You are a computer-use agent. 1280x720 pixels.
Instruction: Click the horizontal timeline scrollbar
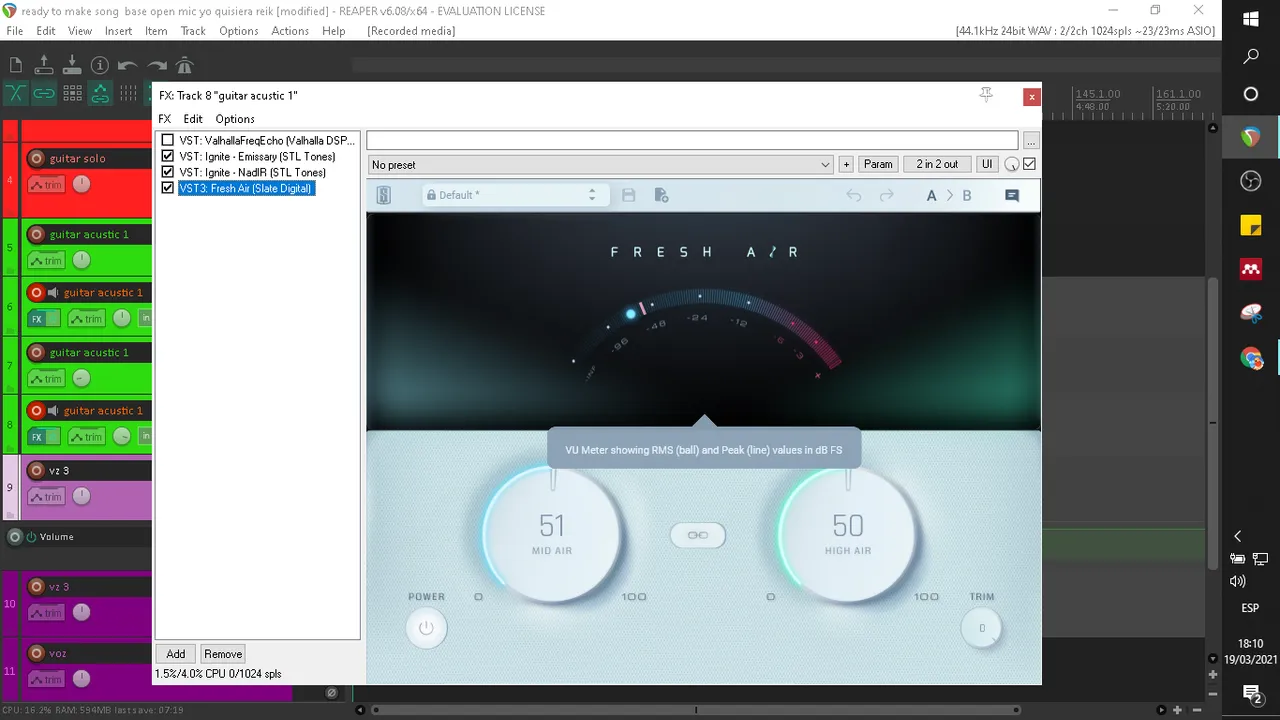(x=696, y=710)
